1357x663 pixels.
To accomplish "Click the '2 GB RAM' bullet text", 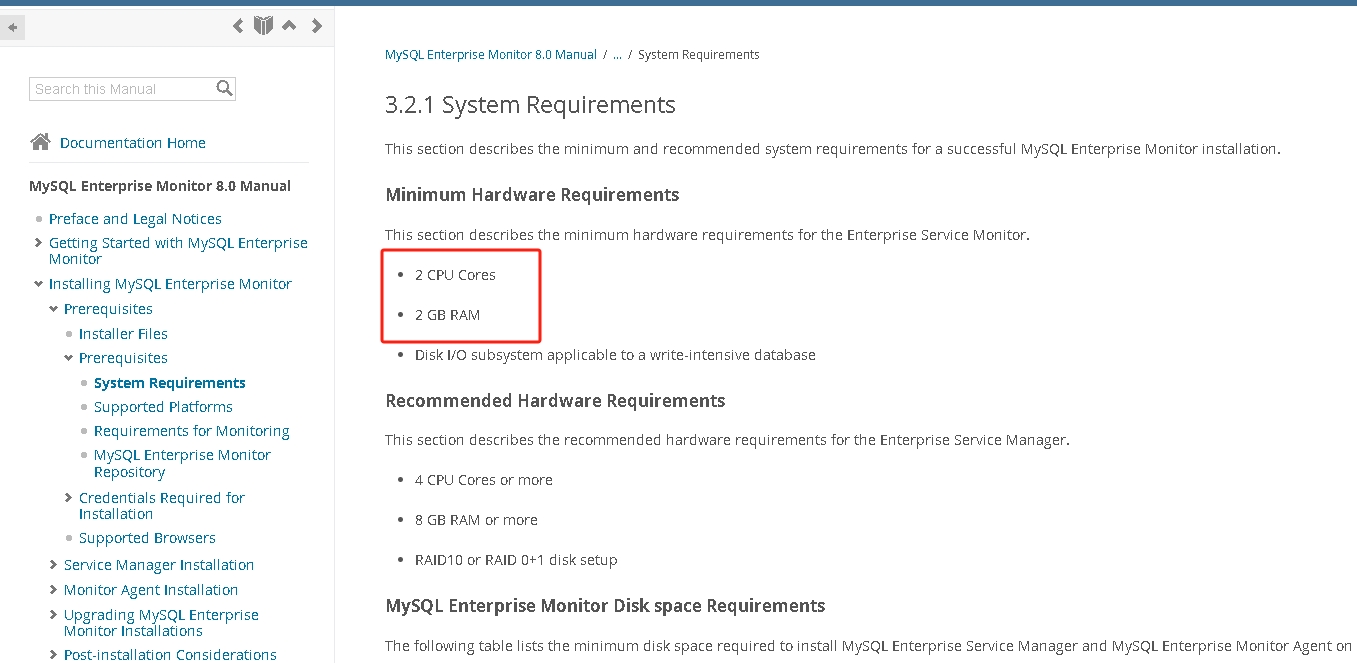I will [x=447, y=315].
